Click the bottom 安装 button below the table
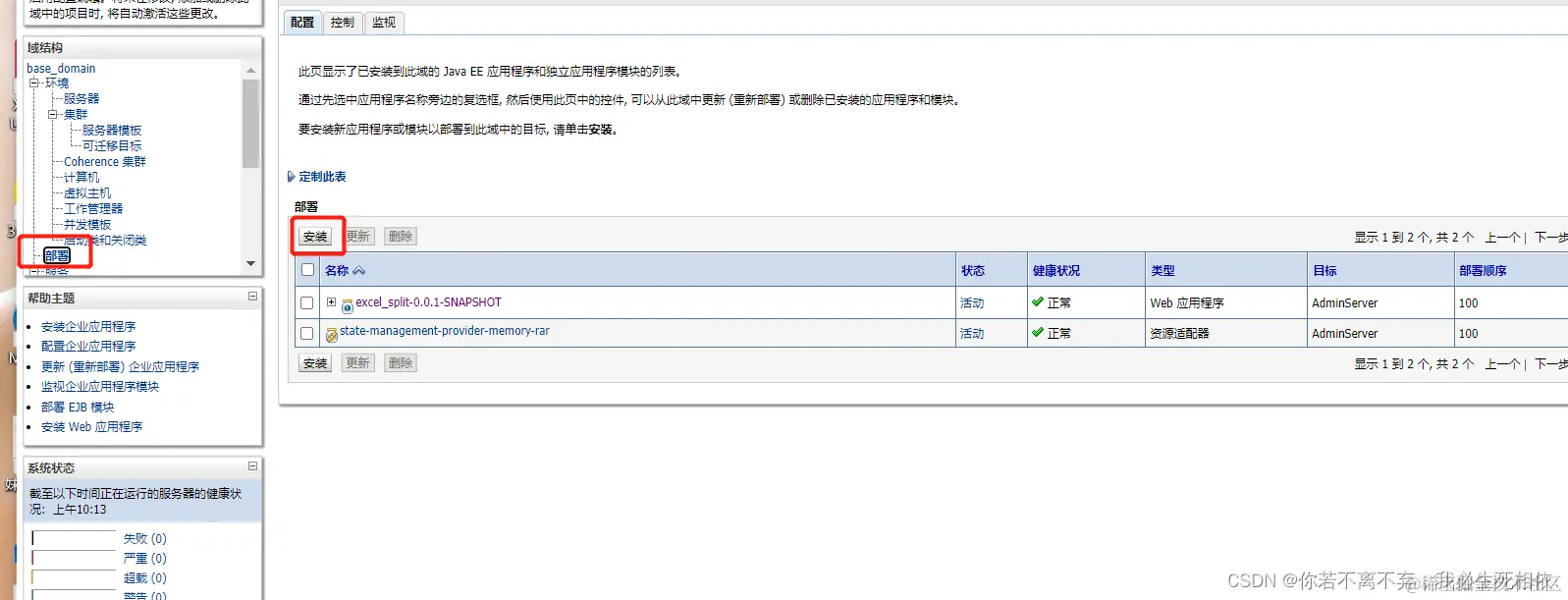The image size is (1568, 600). coord(315,363)
